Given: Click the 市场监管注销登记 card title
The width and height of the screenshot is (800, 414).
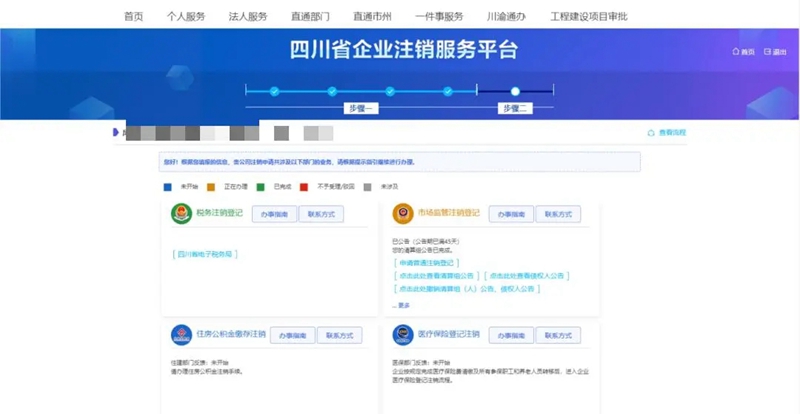Looking at the screenshot, I should 449,213.
